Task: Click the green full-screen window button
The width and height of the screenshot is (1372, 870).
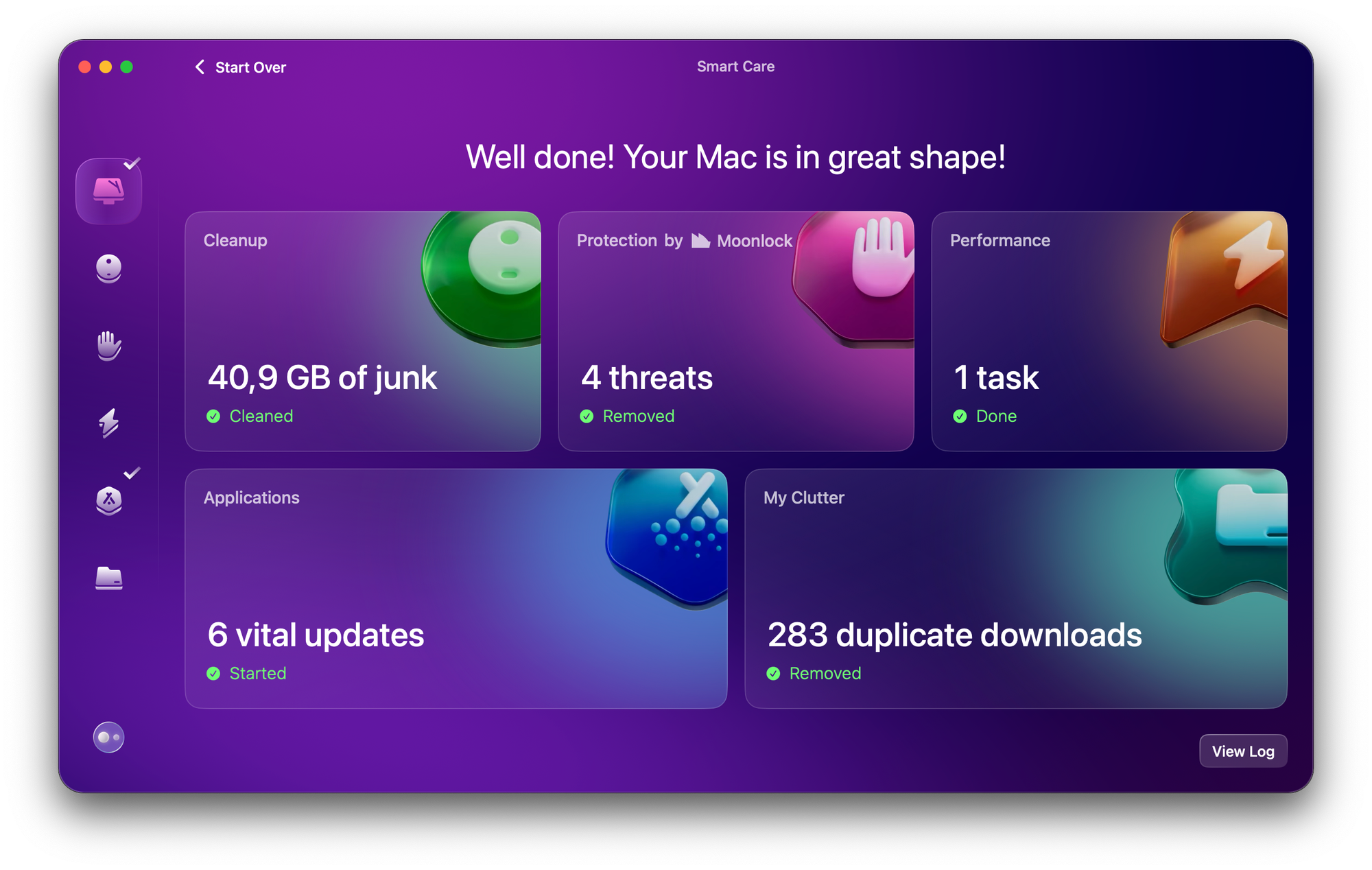Action: pos(127,67)
